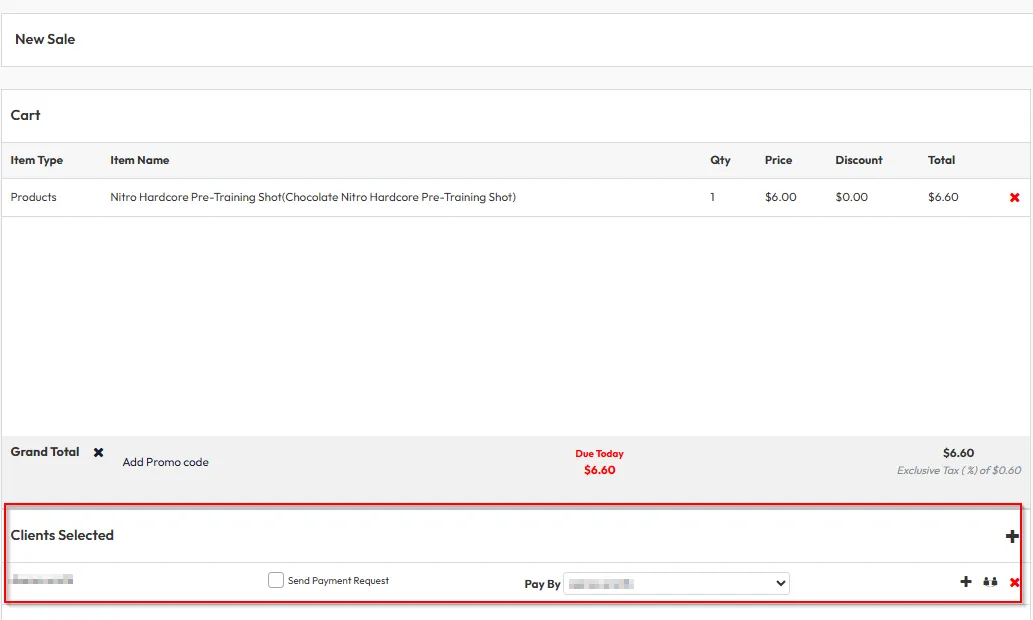Click the Exclusive Tax note text
Viewport: 1033px width, 620px height.
[958, 470]
